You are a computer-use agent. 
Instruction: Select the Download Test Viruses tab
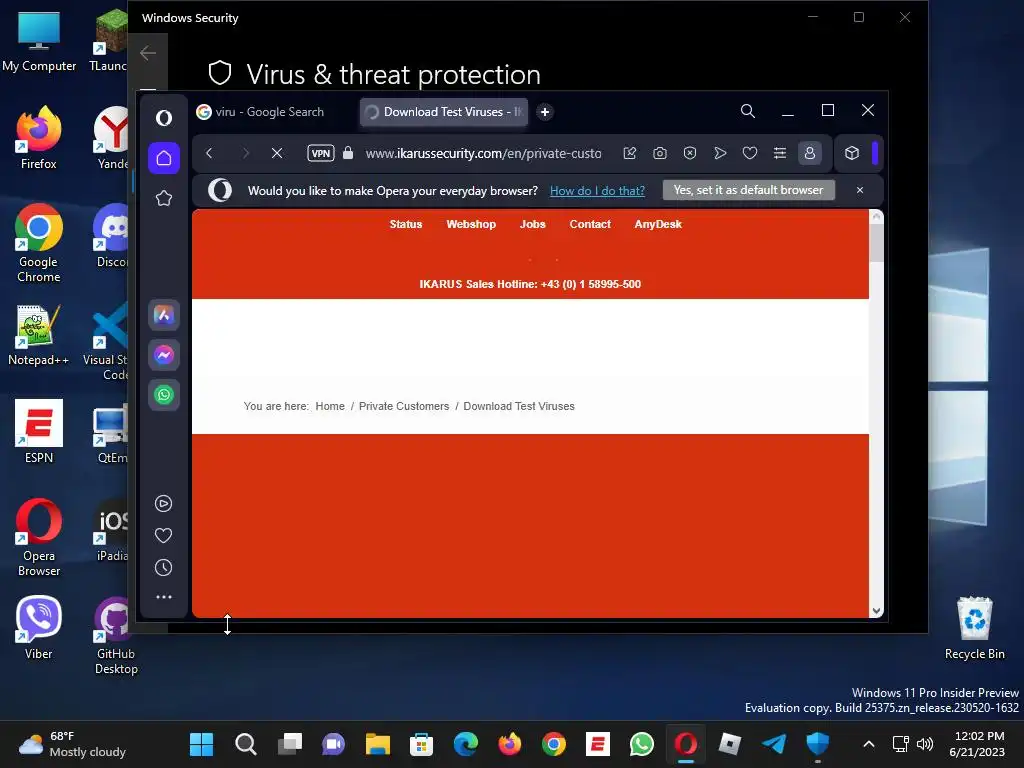point(443,112)
